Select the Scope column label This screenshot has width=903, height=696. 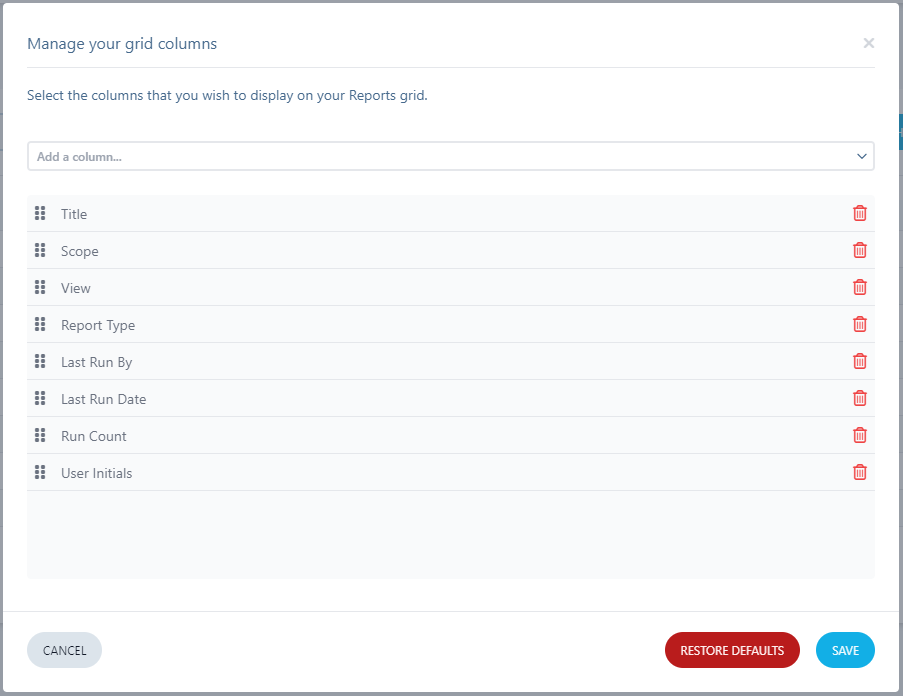tap(79, 252)
